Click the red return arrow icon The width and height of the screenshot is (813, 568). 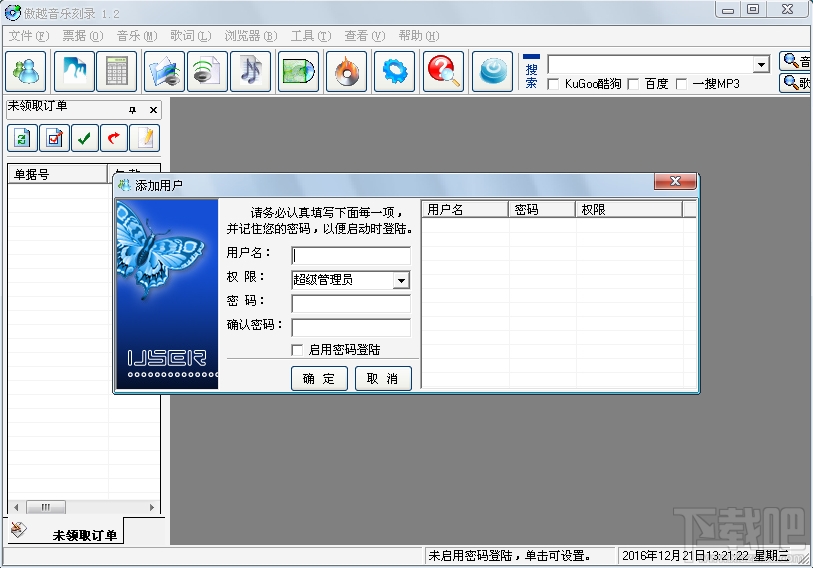pos(114,138)
